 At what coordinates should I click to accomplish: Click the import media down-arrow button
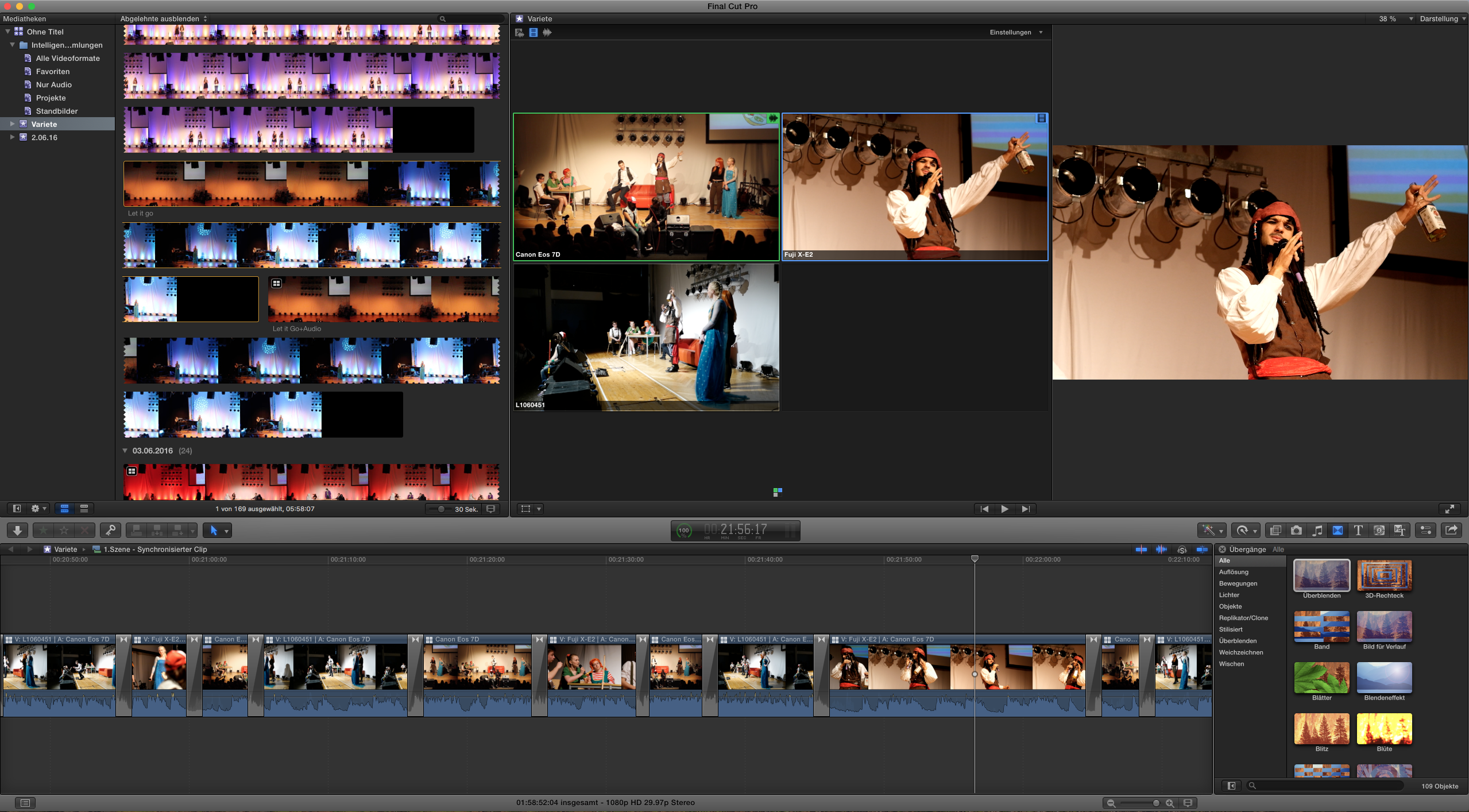[x=17, y=531]
